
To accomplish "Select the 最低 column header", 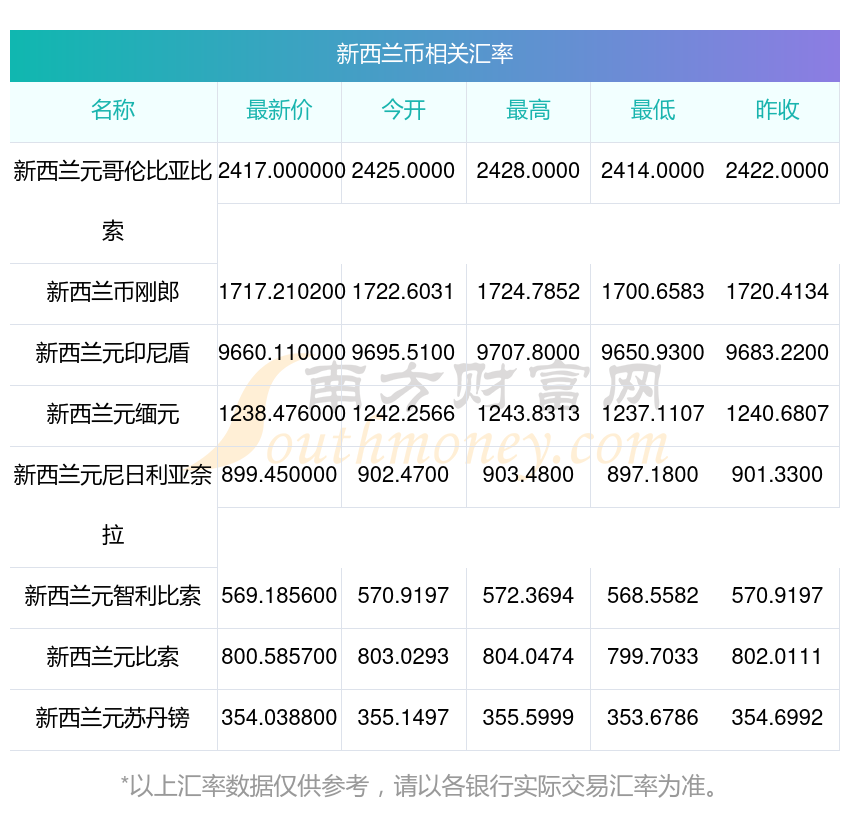I will [x=653, y=110].
